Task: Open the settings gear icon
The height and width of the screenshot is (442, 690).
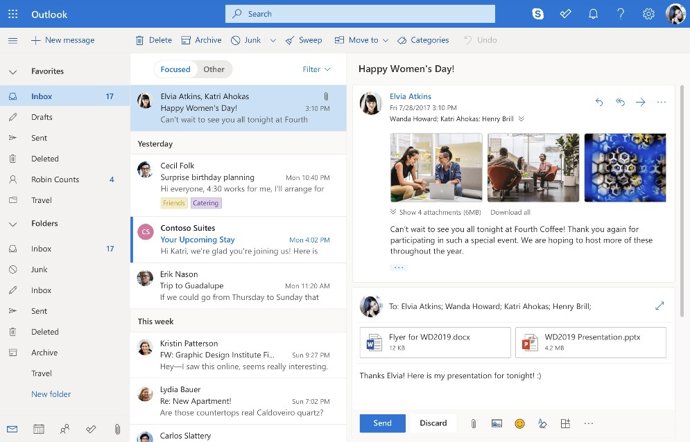Action: (648, 14)
